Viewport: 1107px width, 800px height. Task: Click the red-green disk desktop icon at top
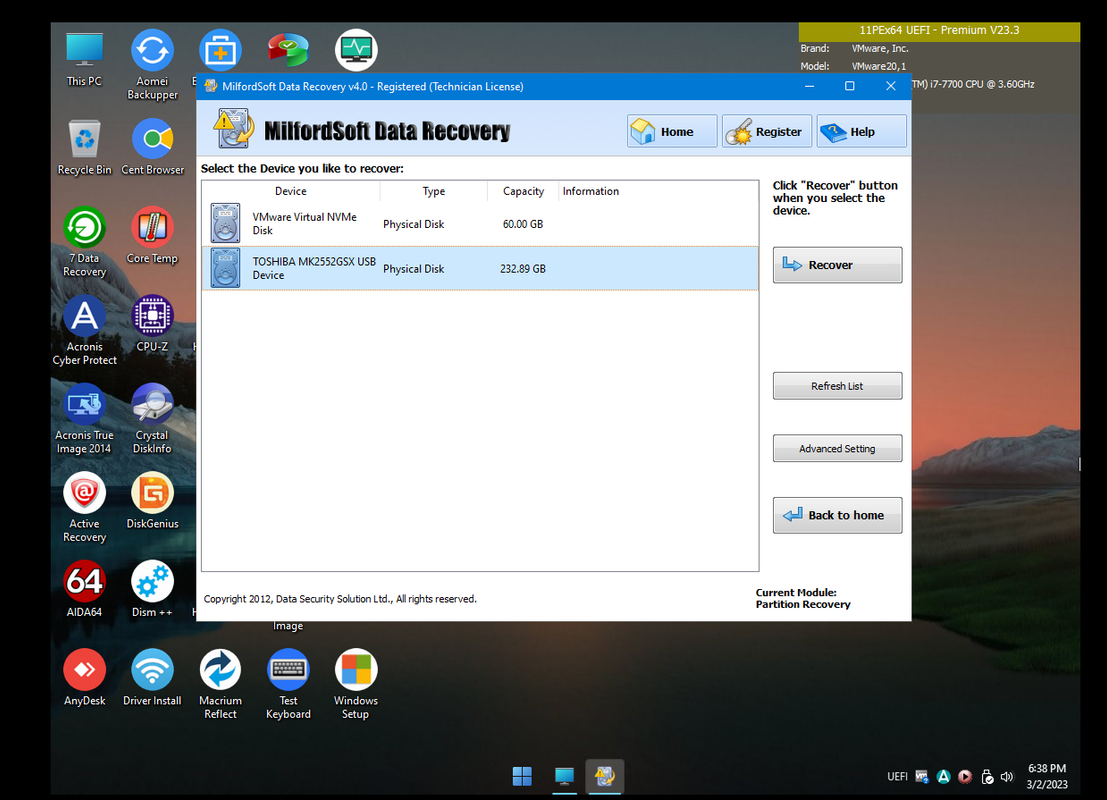pyautogui.click(x=288, y=49)
